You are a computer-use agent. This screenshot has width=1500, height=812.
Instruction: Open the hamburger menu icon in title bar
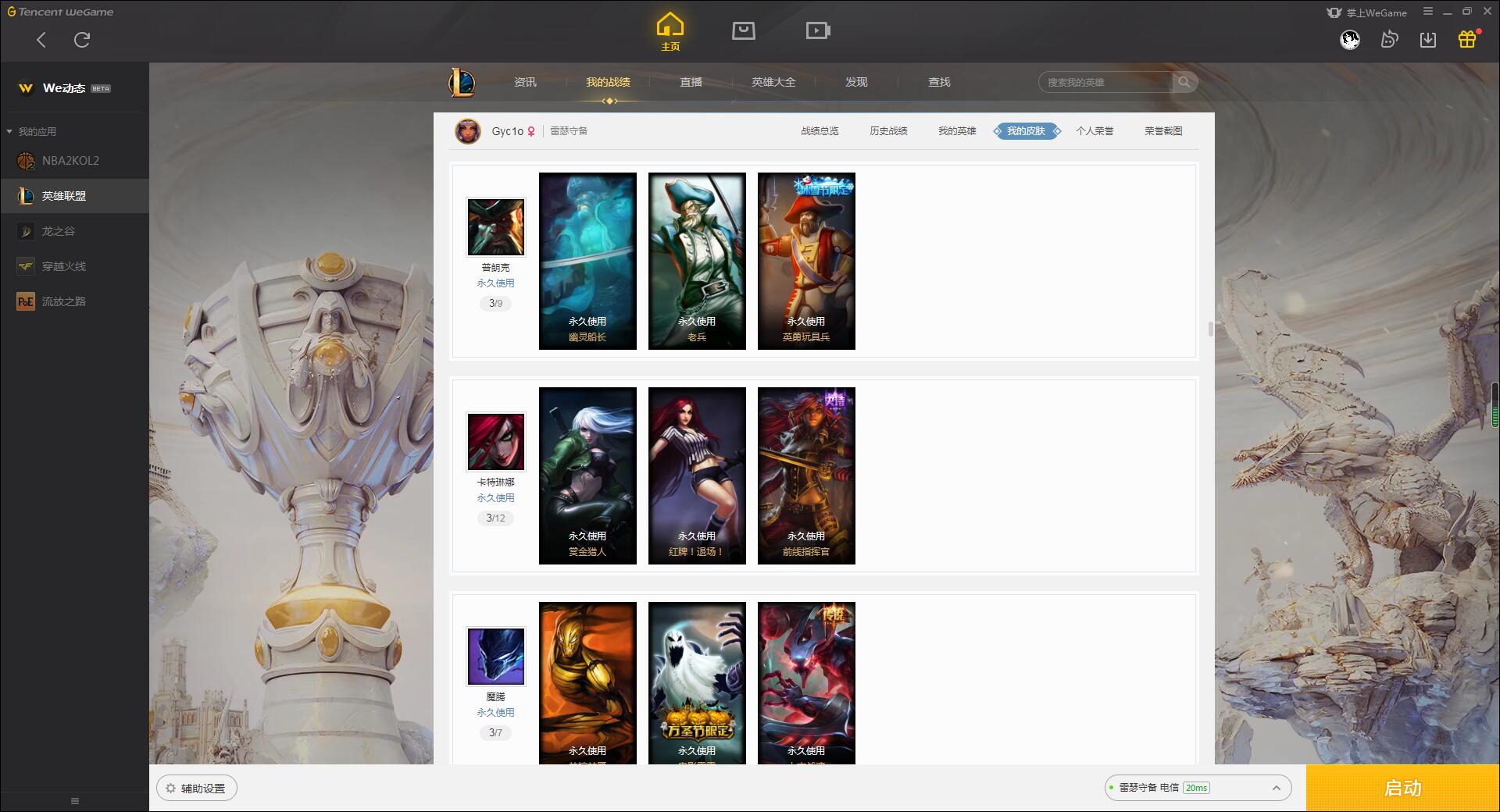coord(1427,12)
